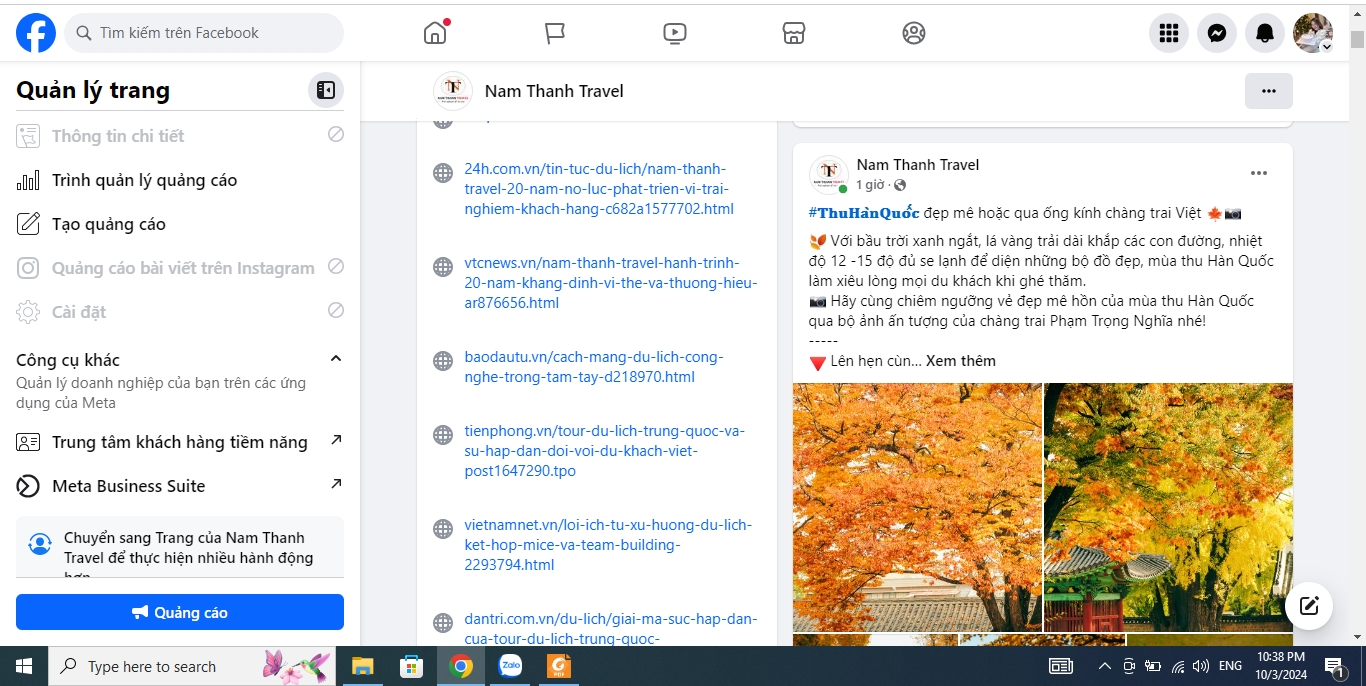
Task: Click the #ThuHànQuốc hashtag
Action: (864, 213)
